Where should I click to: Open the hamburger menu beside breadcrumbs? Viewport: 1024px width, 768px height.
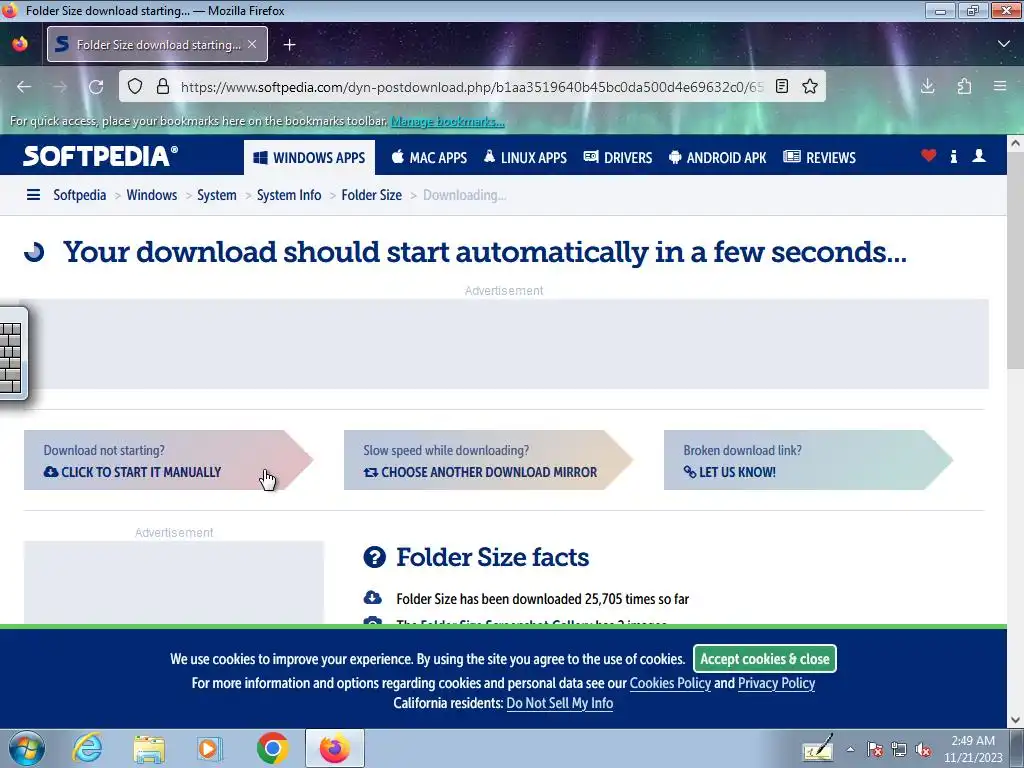(33, 195)
